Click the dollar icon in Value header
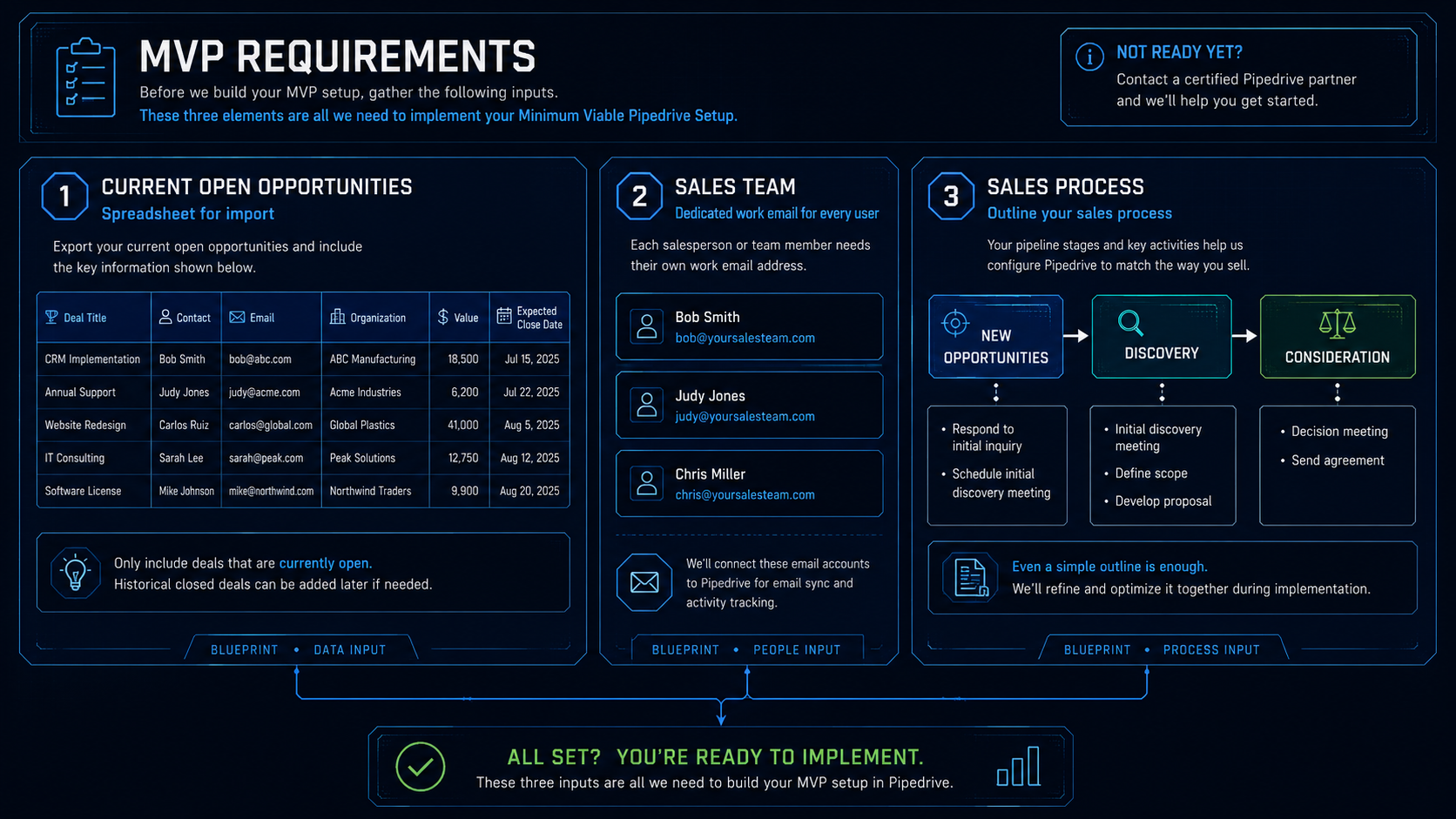 pyautogui.click(x=443, y=317)
